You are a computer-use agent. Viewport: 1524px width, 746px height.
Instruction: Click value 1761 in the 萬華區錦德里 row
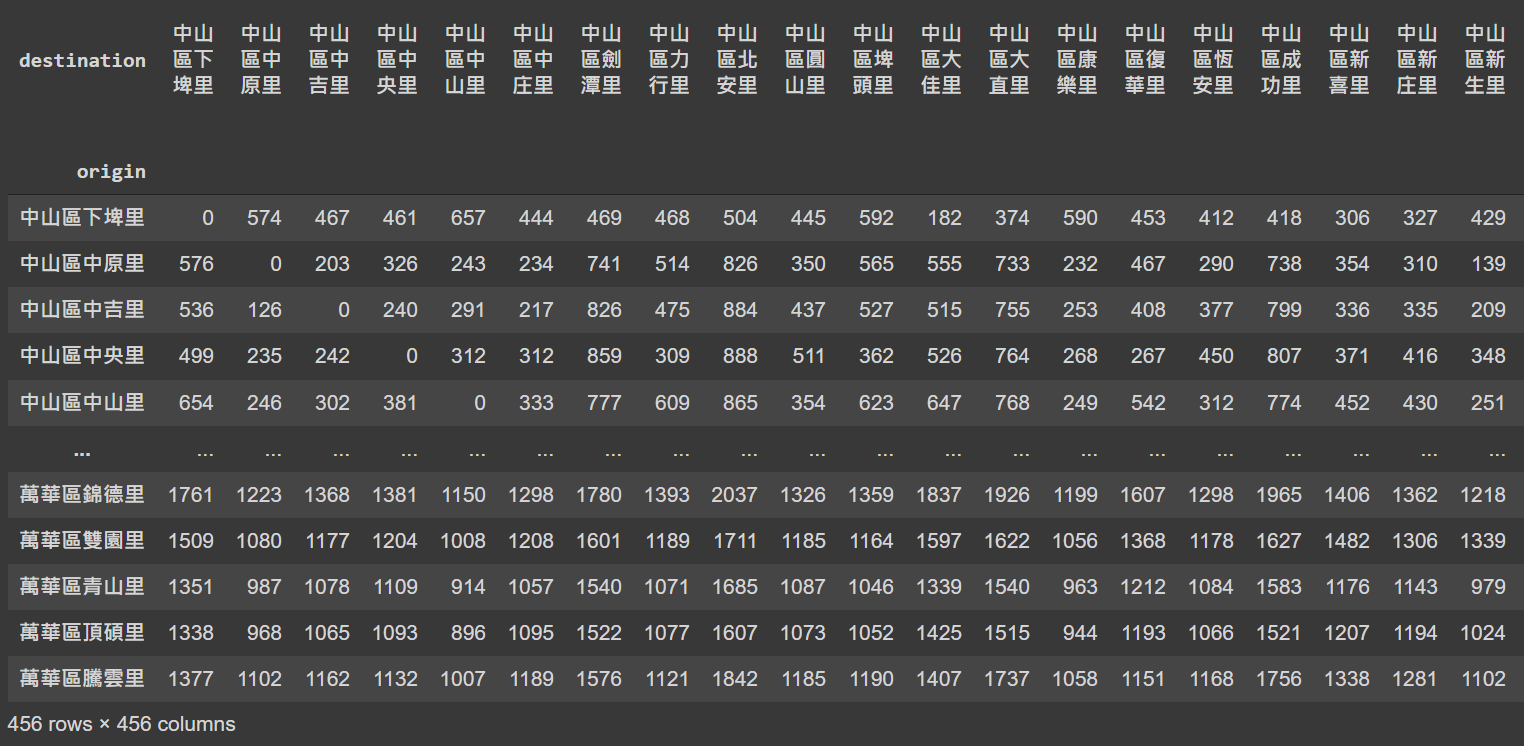click(191, 495)
